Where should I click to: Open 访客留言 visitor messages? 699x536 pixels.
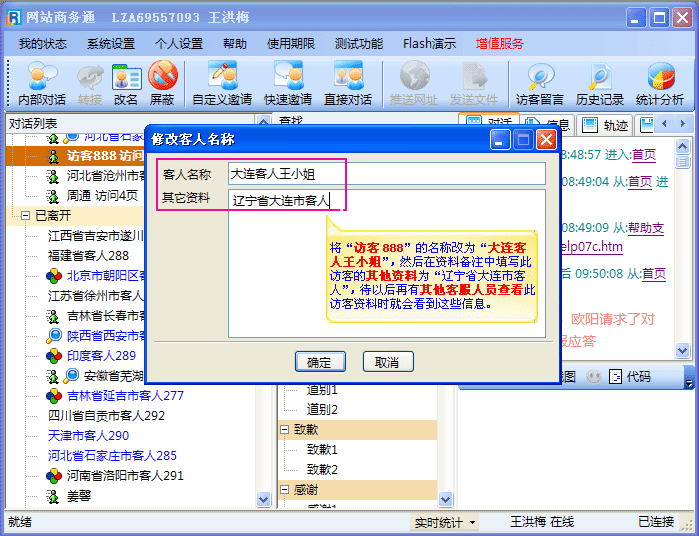540,83
